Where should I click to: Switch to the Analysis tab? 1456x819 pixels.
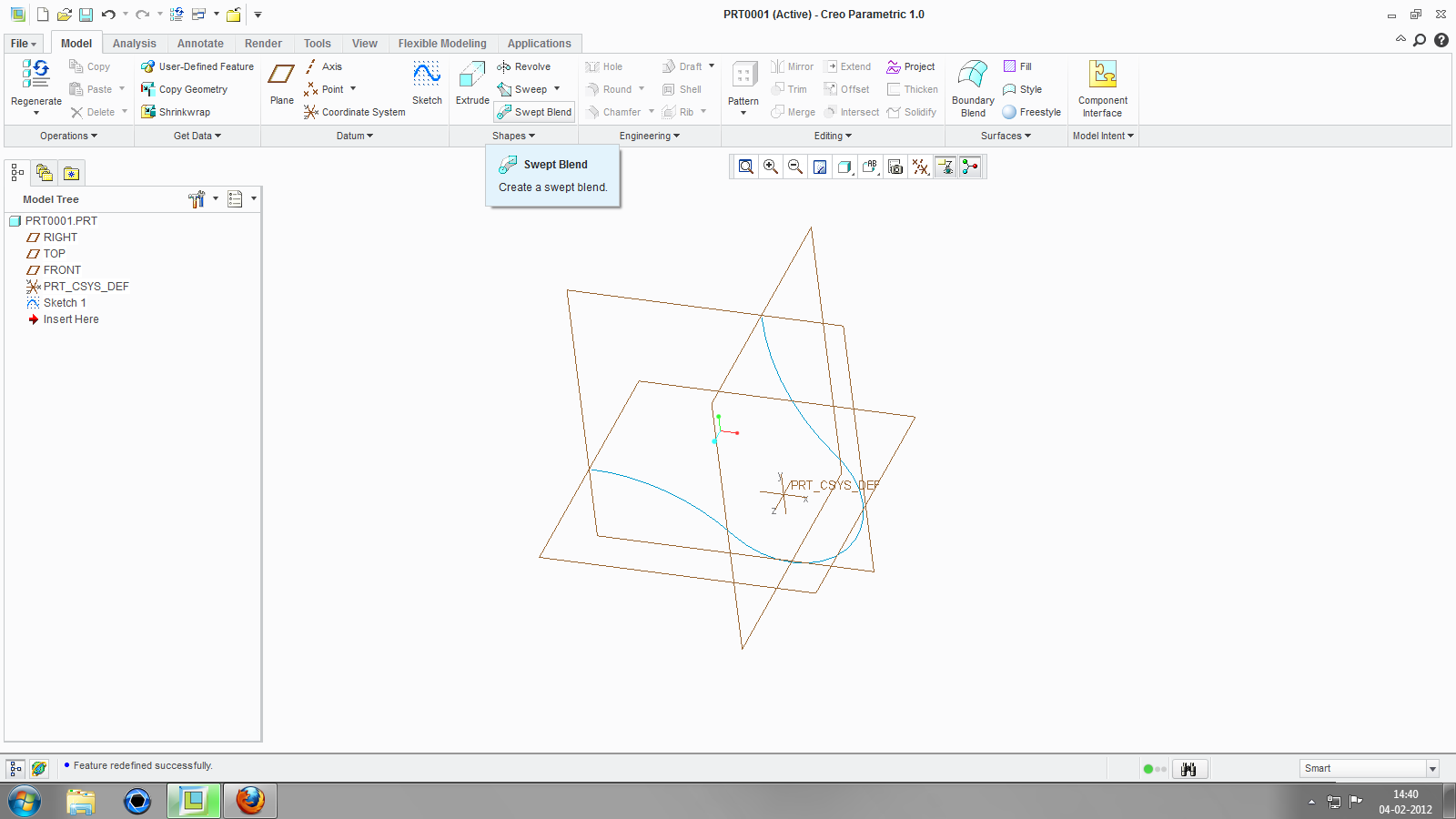click(x=135, y=44)
